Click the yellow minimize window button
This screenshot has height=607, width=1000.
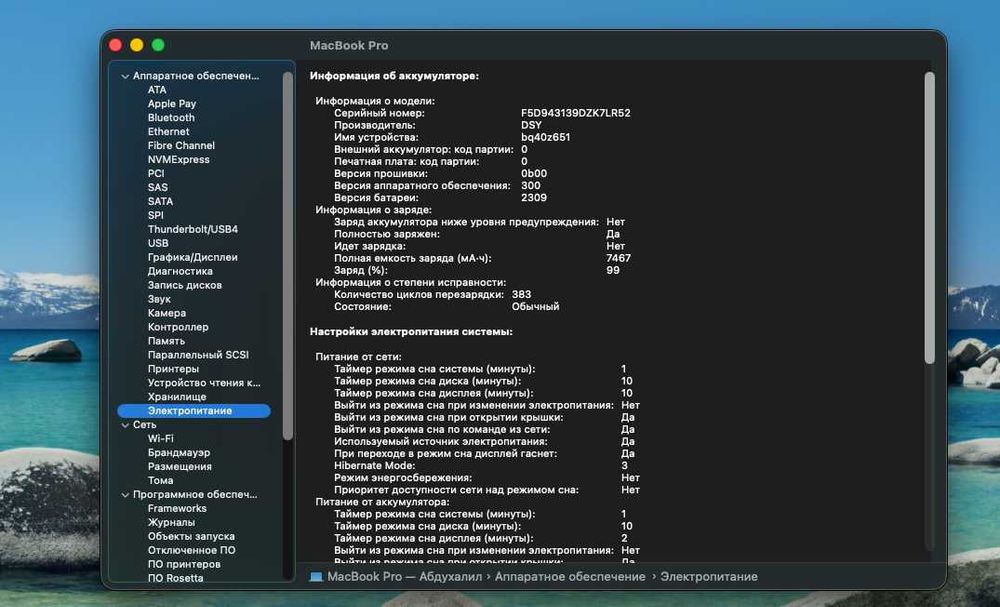pyautogui.click(x=136, y=45)
